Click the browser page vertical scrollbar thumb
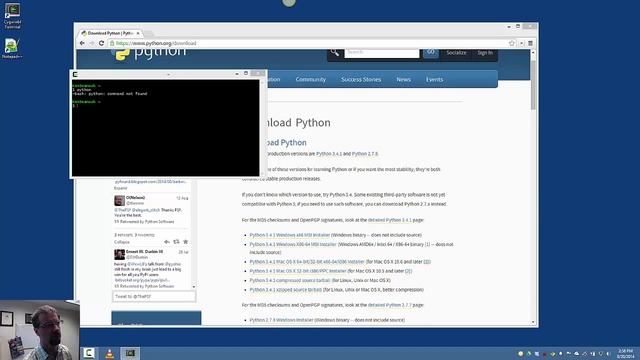The height and width of the screenshot is (360, 640). [x=533, y=85]
